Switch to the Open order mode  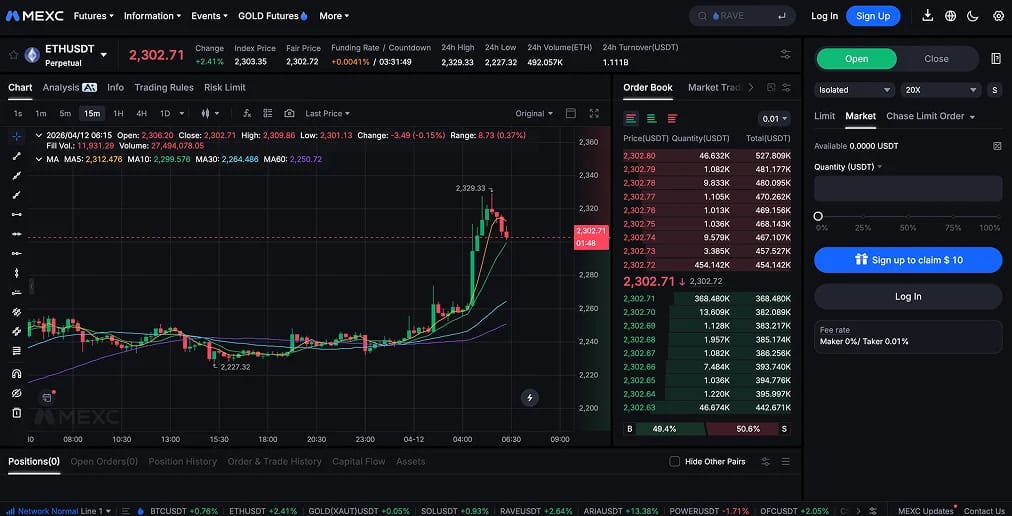click(x=856, y=59)
